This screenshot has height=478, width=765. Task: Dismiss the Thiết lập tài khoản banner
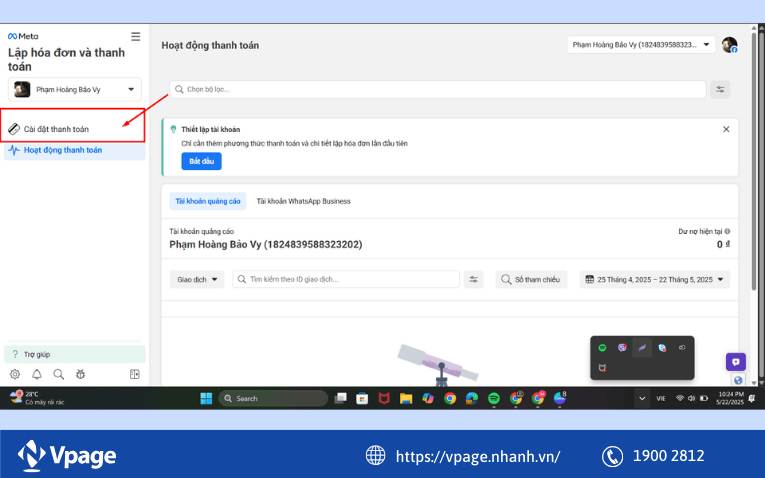(726, 129)
